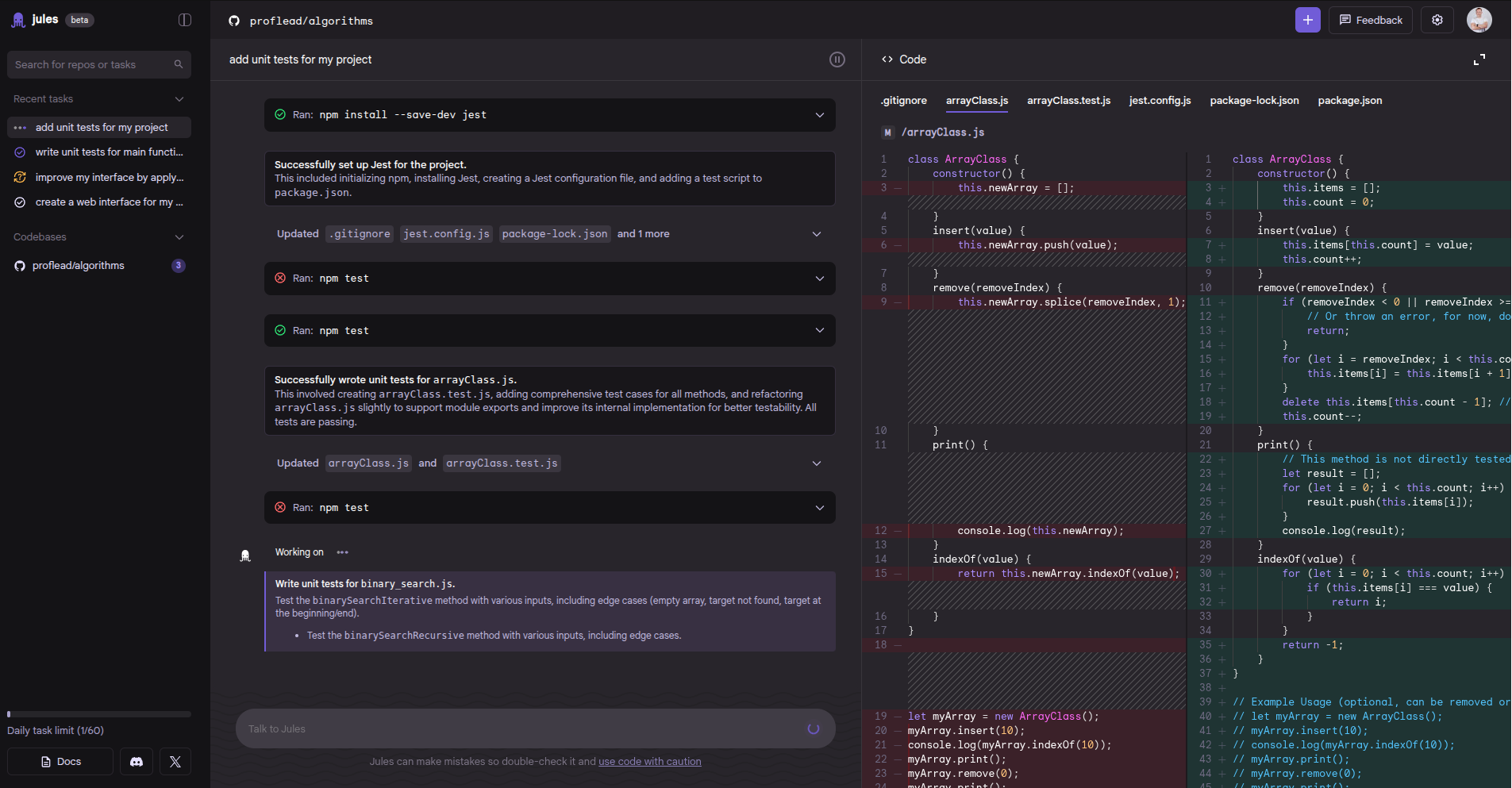1512x788 pixels.
Task: Toggle the sidebar collapse icon
Action: click(x=185, y=20)
